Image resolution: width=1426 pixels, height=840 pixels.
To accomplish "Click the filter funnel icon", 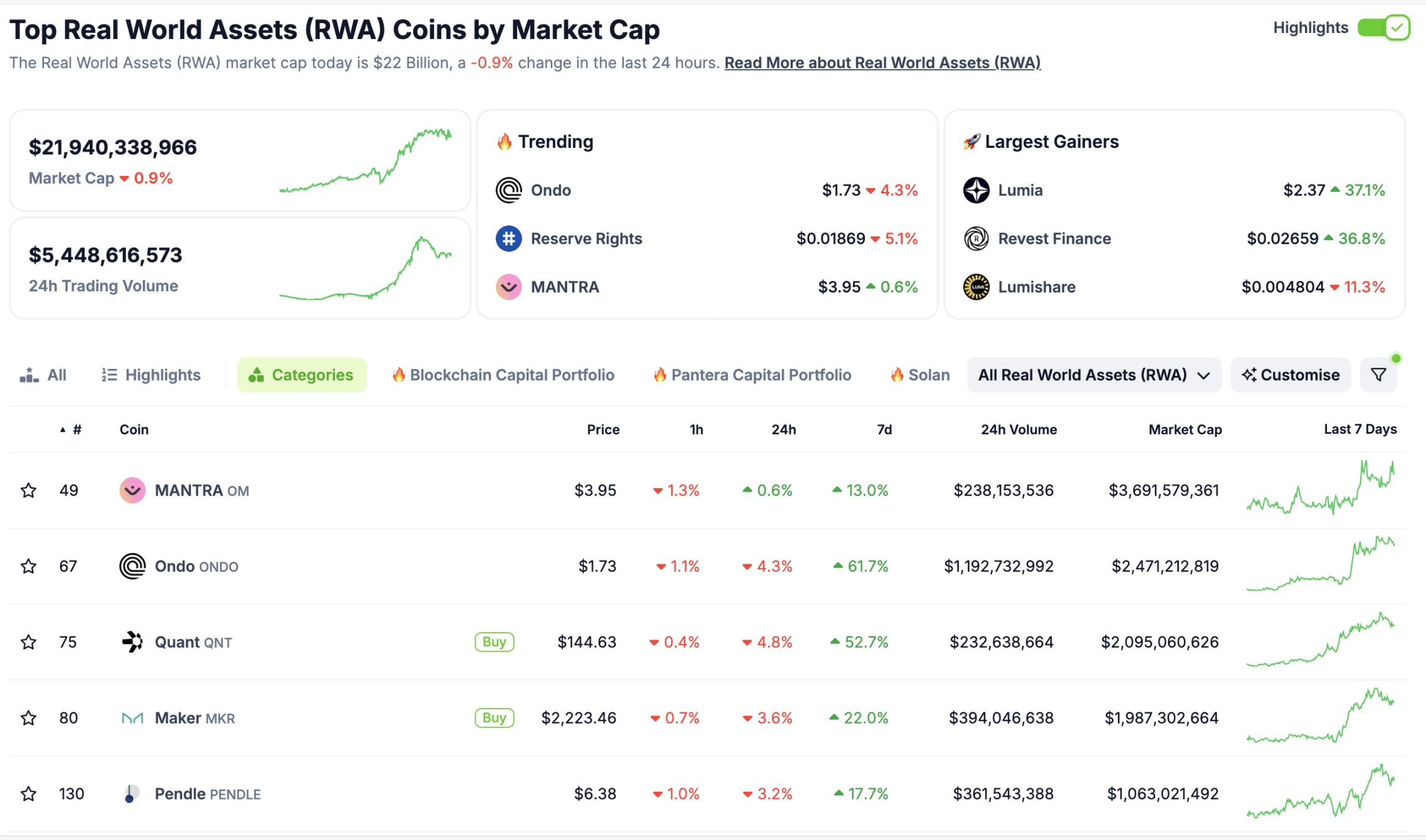I will (1378, 375).
